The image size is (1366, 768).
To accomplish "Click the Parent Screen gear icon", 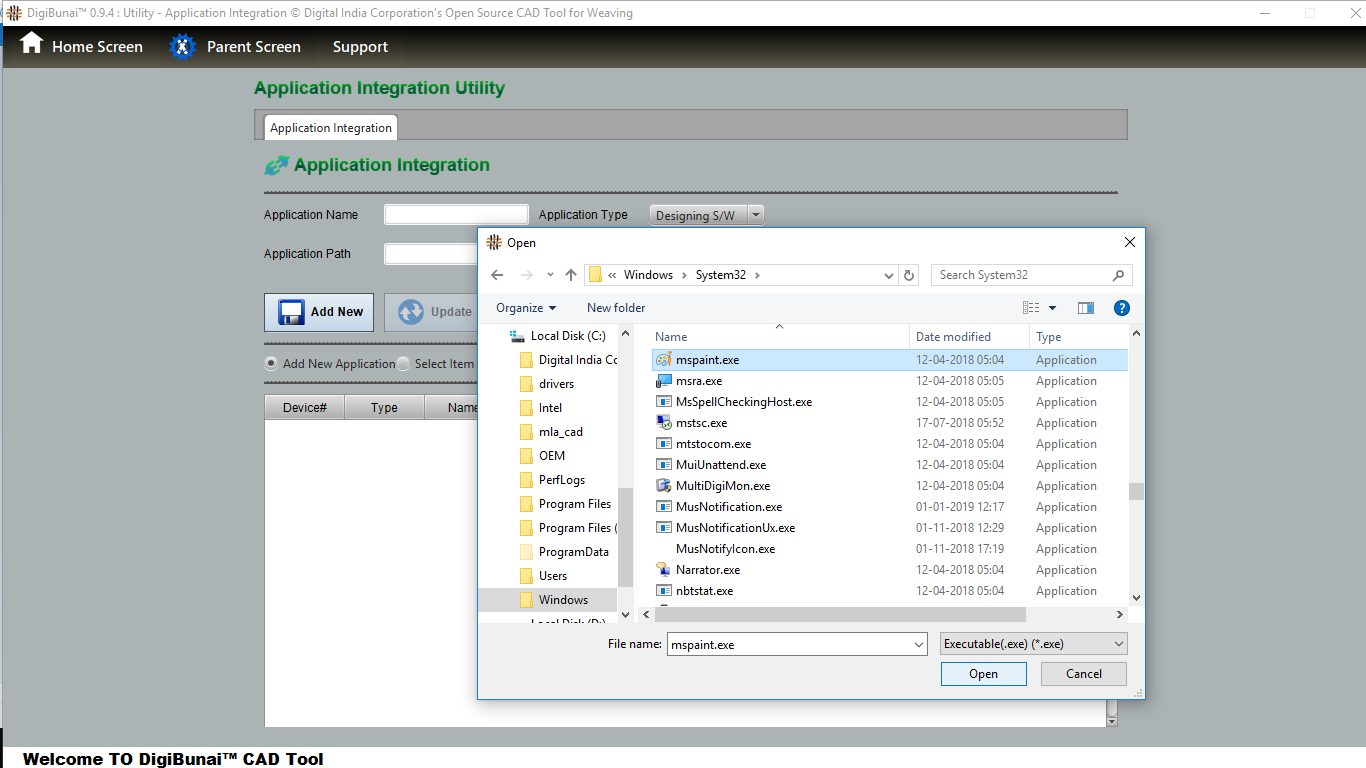I will tap(182, 47).
